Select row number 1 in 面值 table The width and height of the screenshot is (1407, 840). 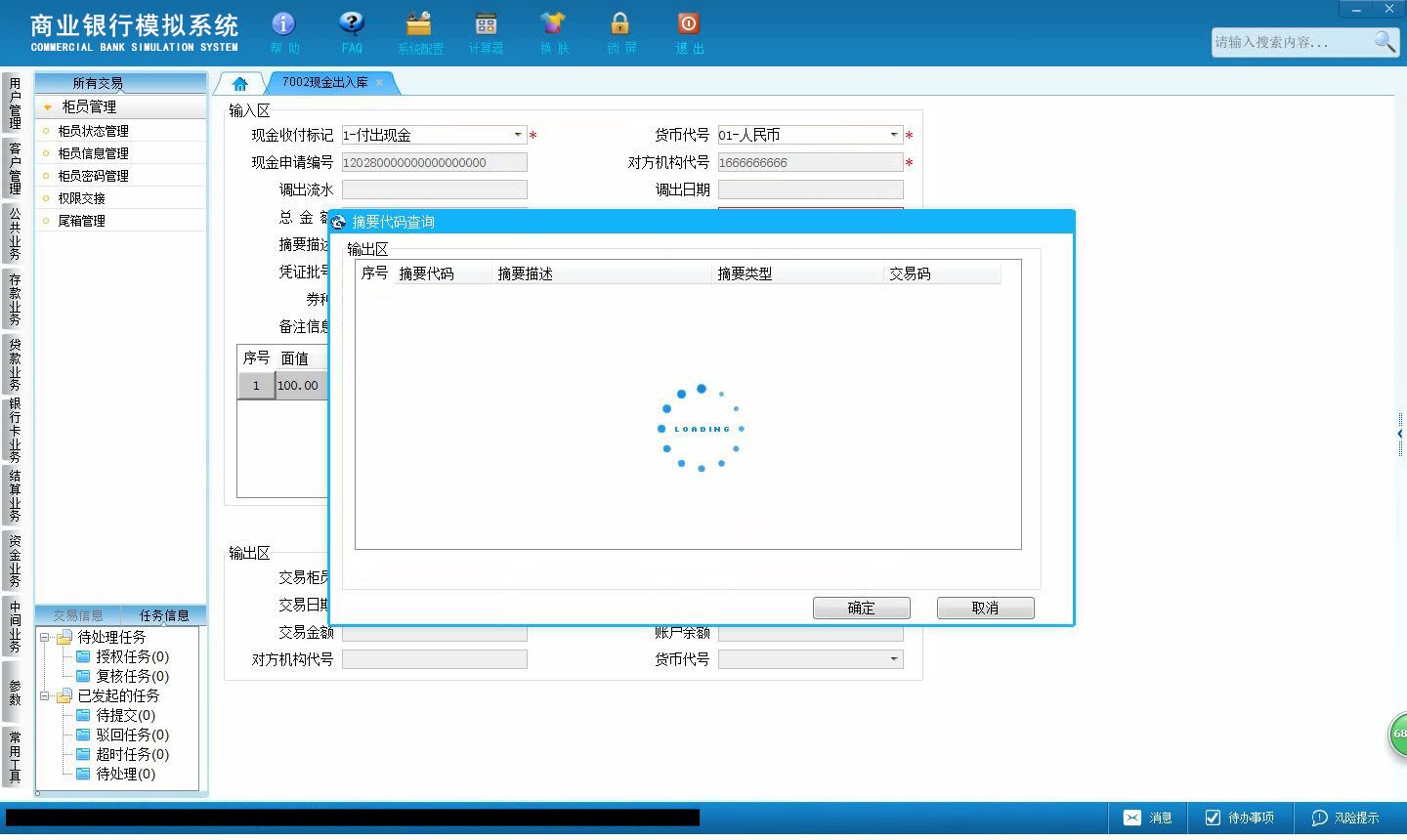[256, 385]
